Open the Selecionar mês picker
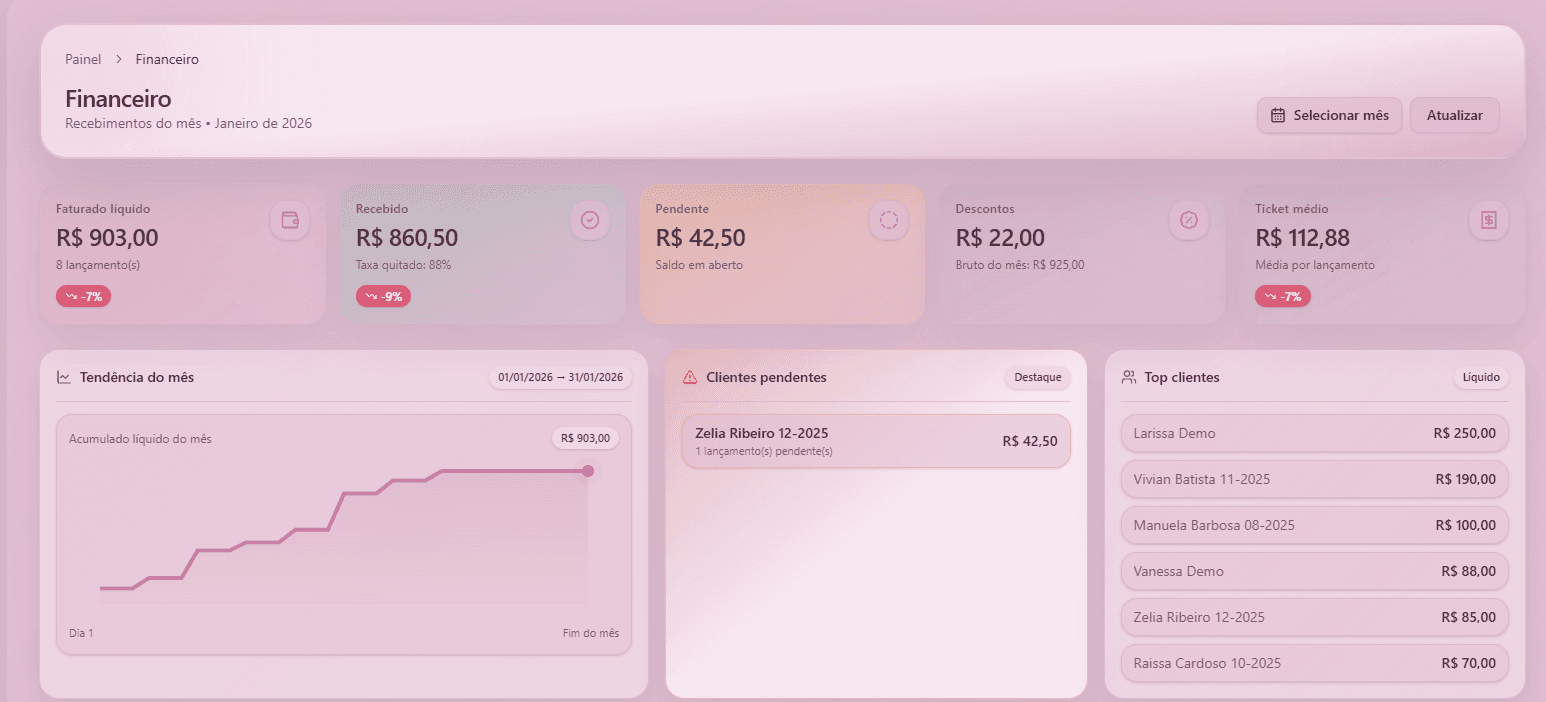The image size is (1546, 702). pyautogui.click(x=1329, y=115)
